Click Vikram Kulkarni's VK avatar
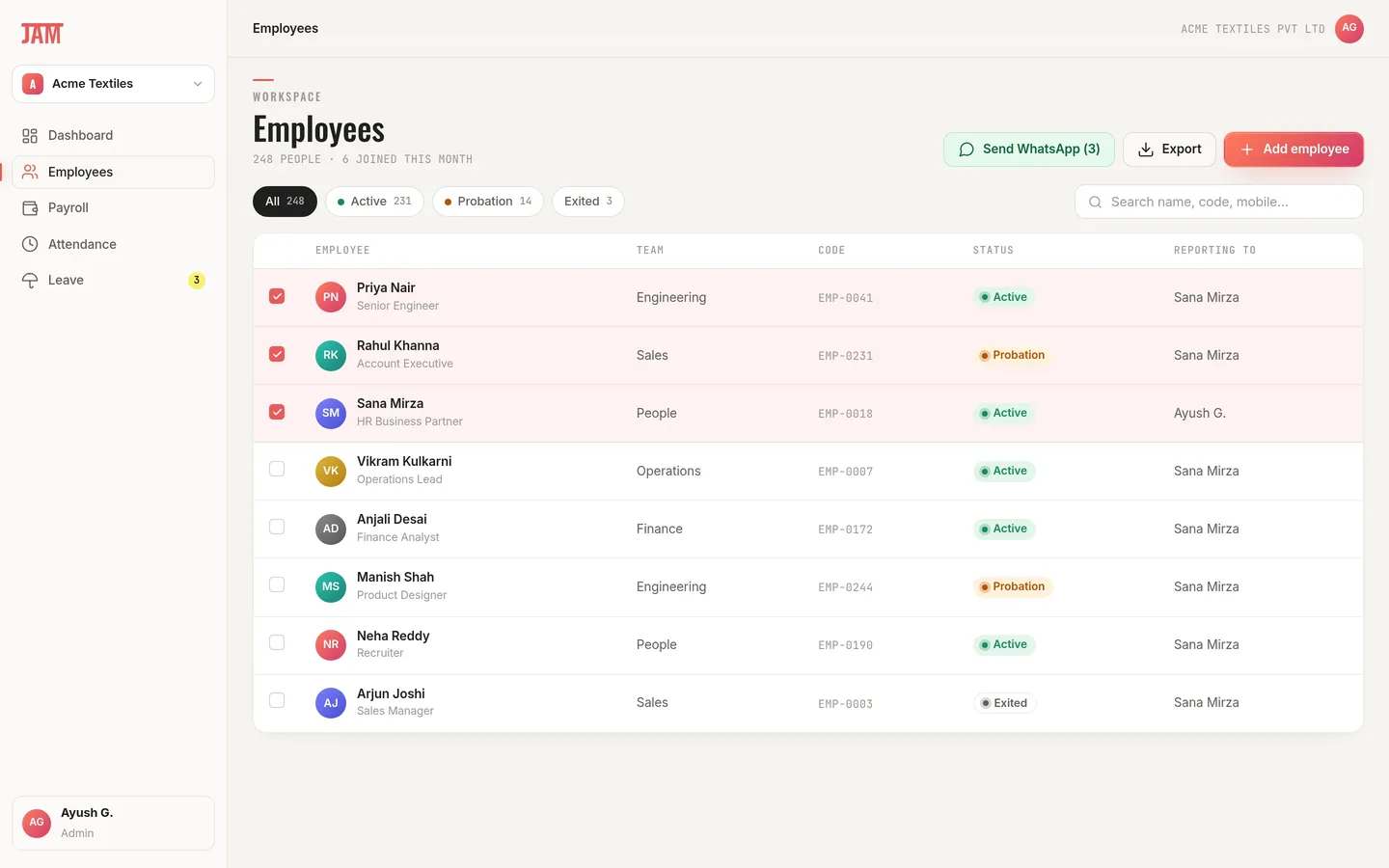1389x868 pixels. [331, 471]
